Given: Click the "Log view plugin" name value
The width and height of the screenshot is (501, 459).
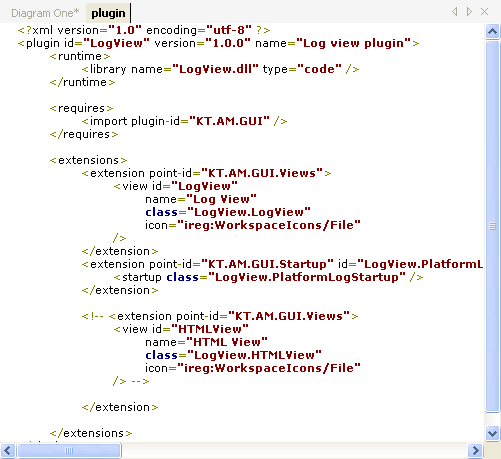Looking at the screenshot, I should pos(353,43).
